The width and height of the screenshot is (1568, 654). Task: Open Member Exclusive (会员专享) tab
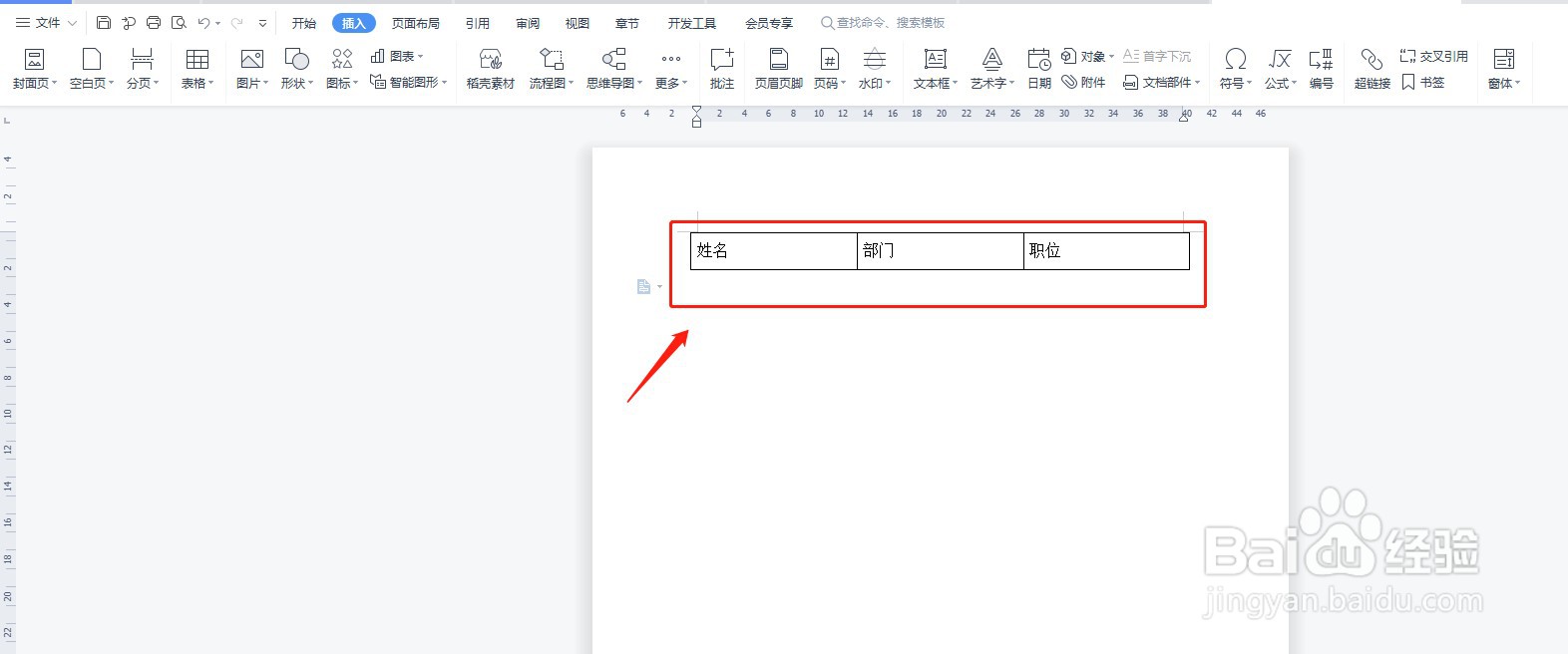tap(769, 23)
